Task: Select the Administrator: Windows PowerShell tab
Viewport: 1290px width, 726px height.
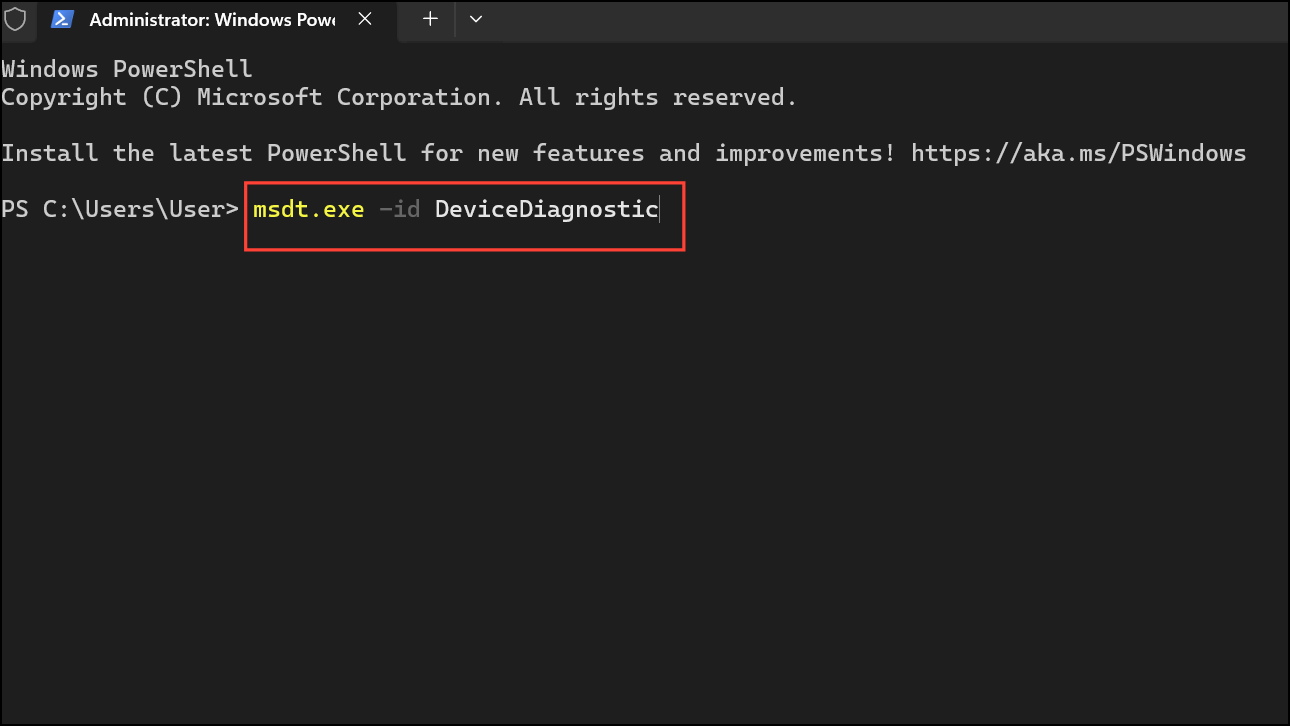Action: pos(200,20)
